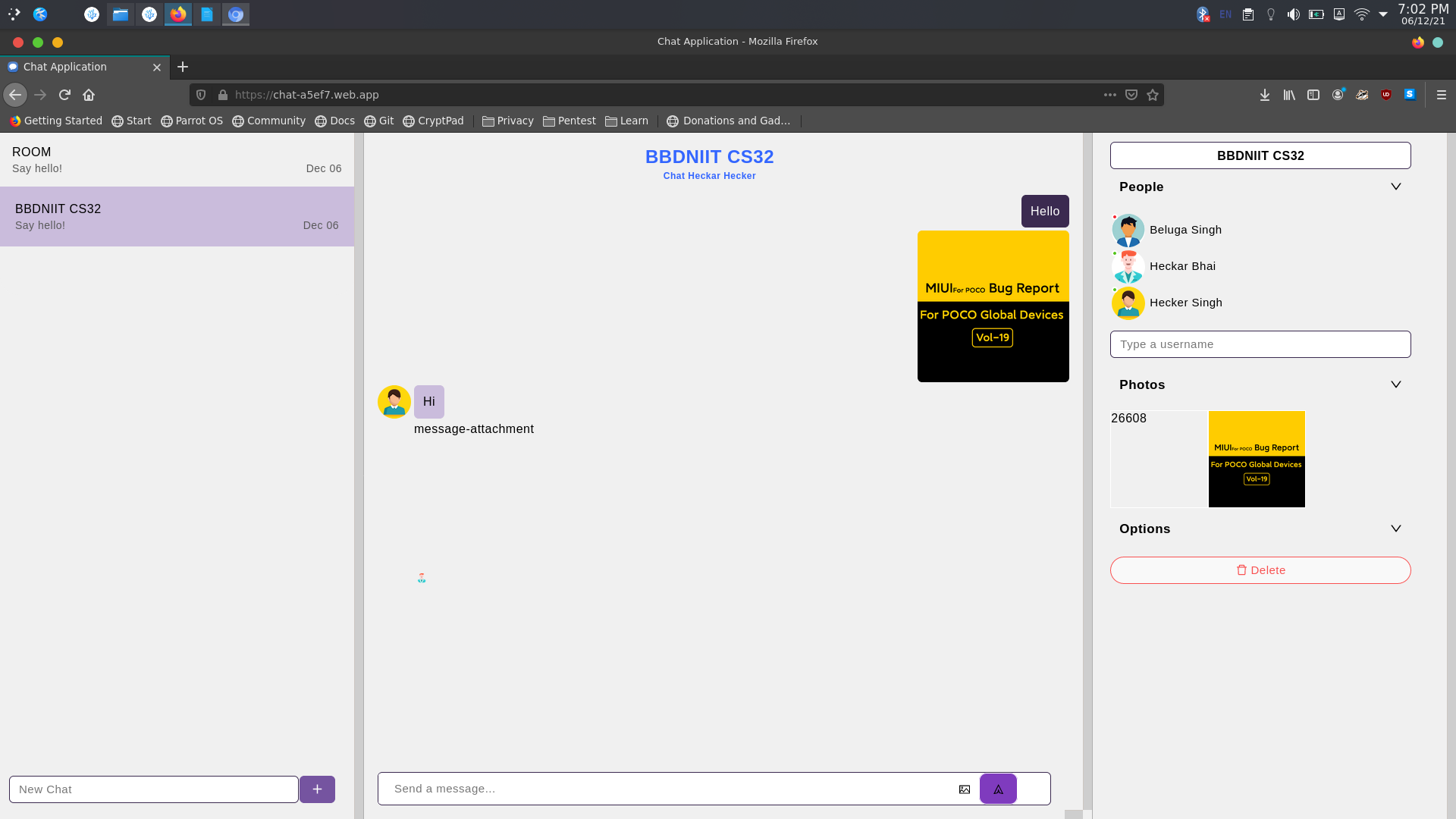Click the send message arrow button
This screenshot has width=1456, height=819.
pos(998,789)
